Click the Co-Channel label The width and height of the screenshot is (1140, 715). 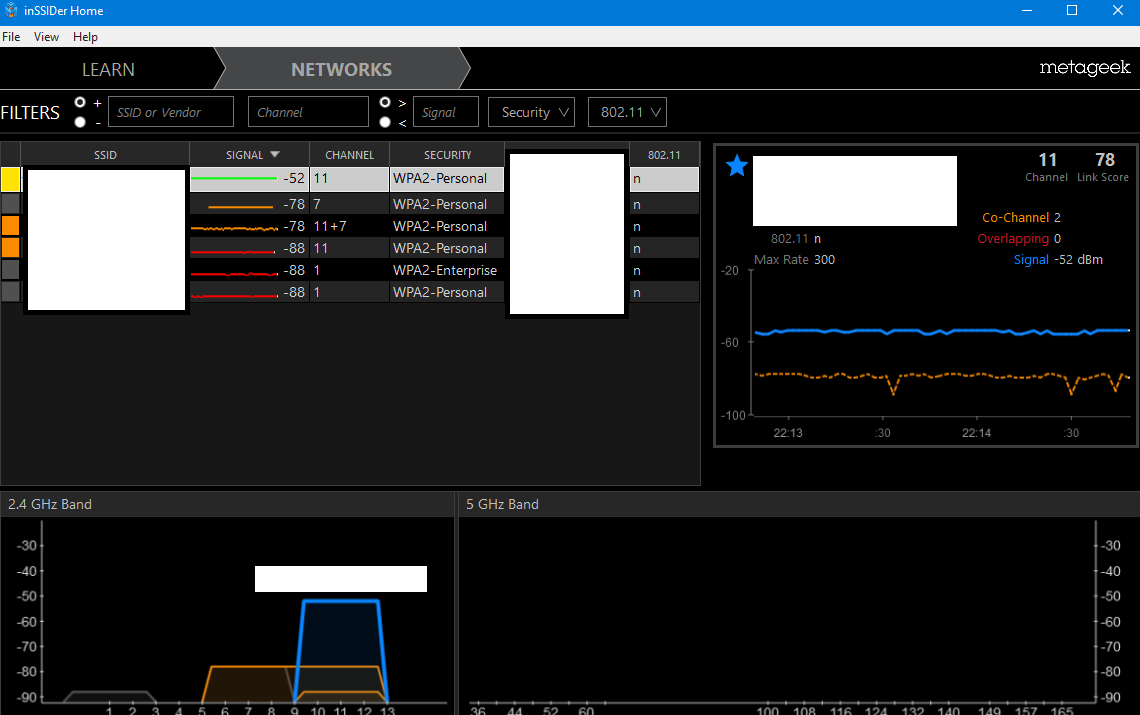[x=1015, y=217]
